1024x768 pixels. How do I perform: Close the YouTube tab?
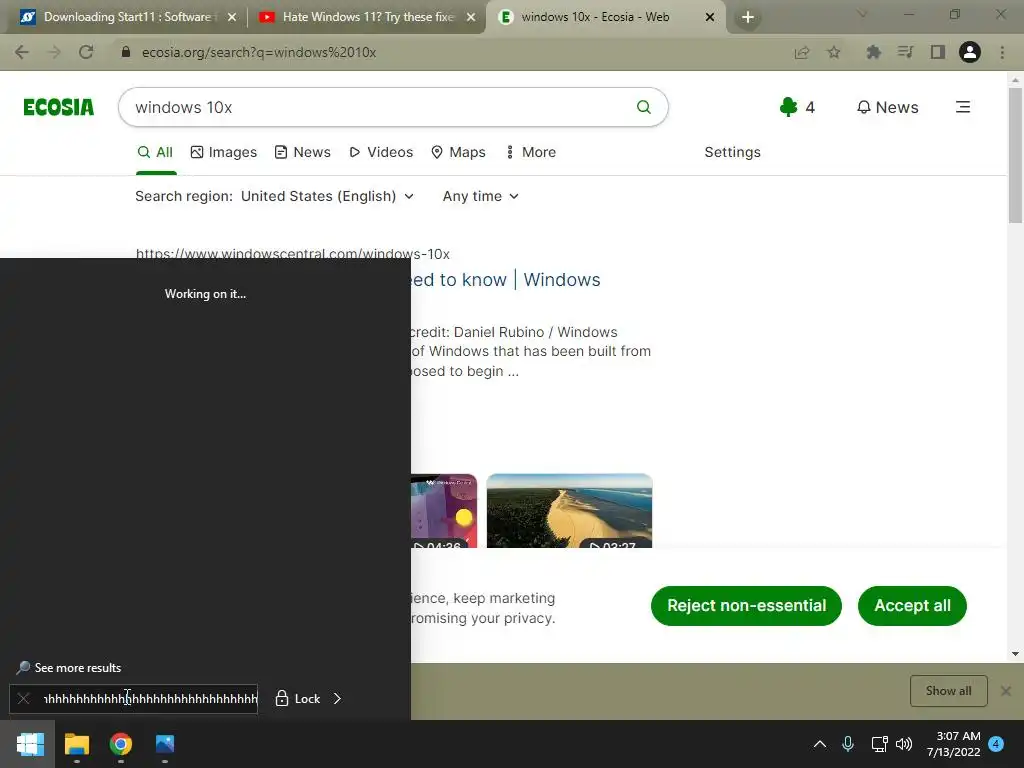(471, 18)
